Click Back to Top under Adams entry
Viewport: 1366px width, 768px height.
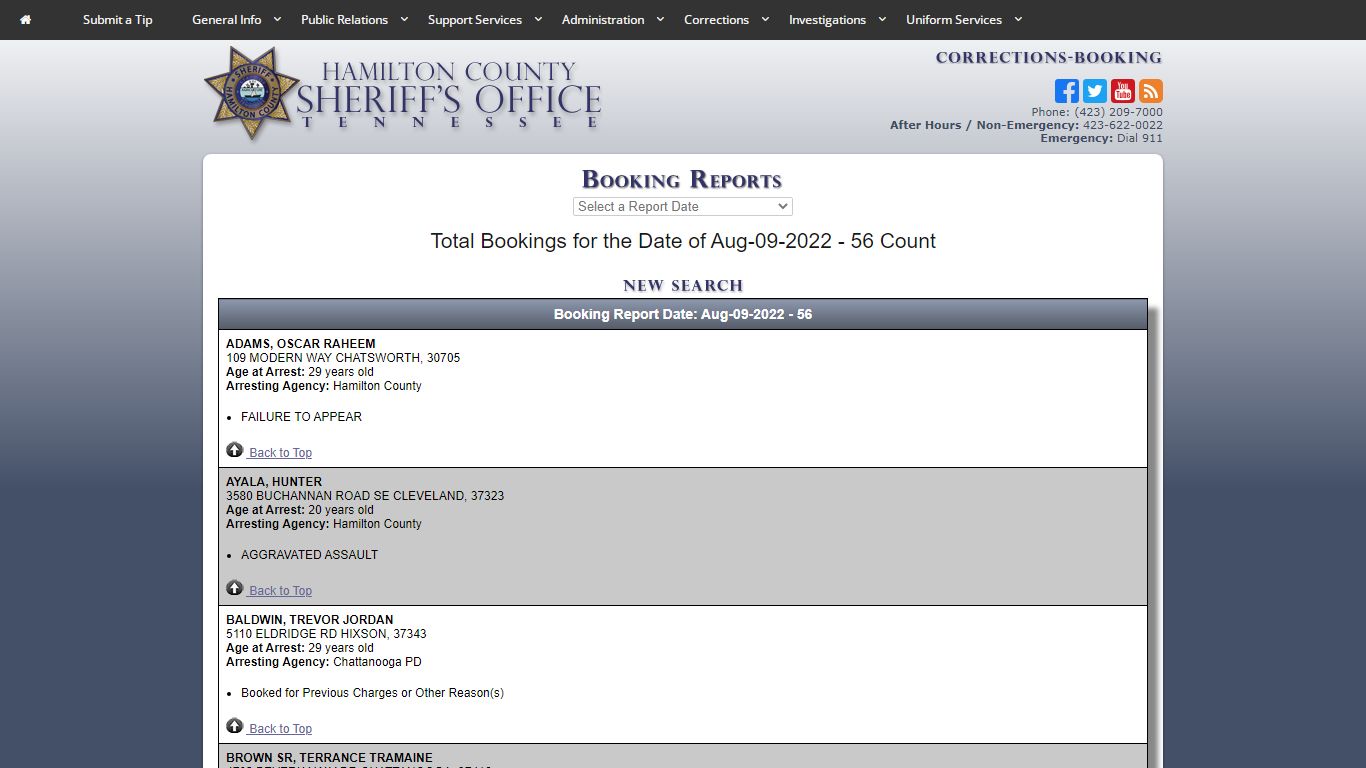(280, 453)
